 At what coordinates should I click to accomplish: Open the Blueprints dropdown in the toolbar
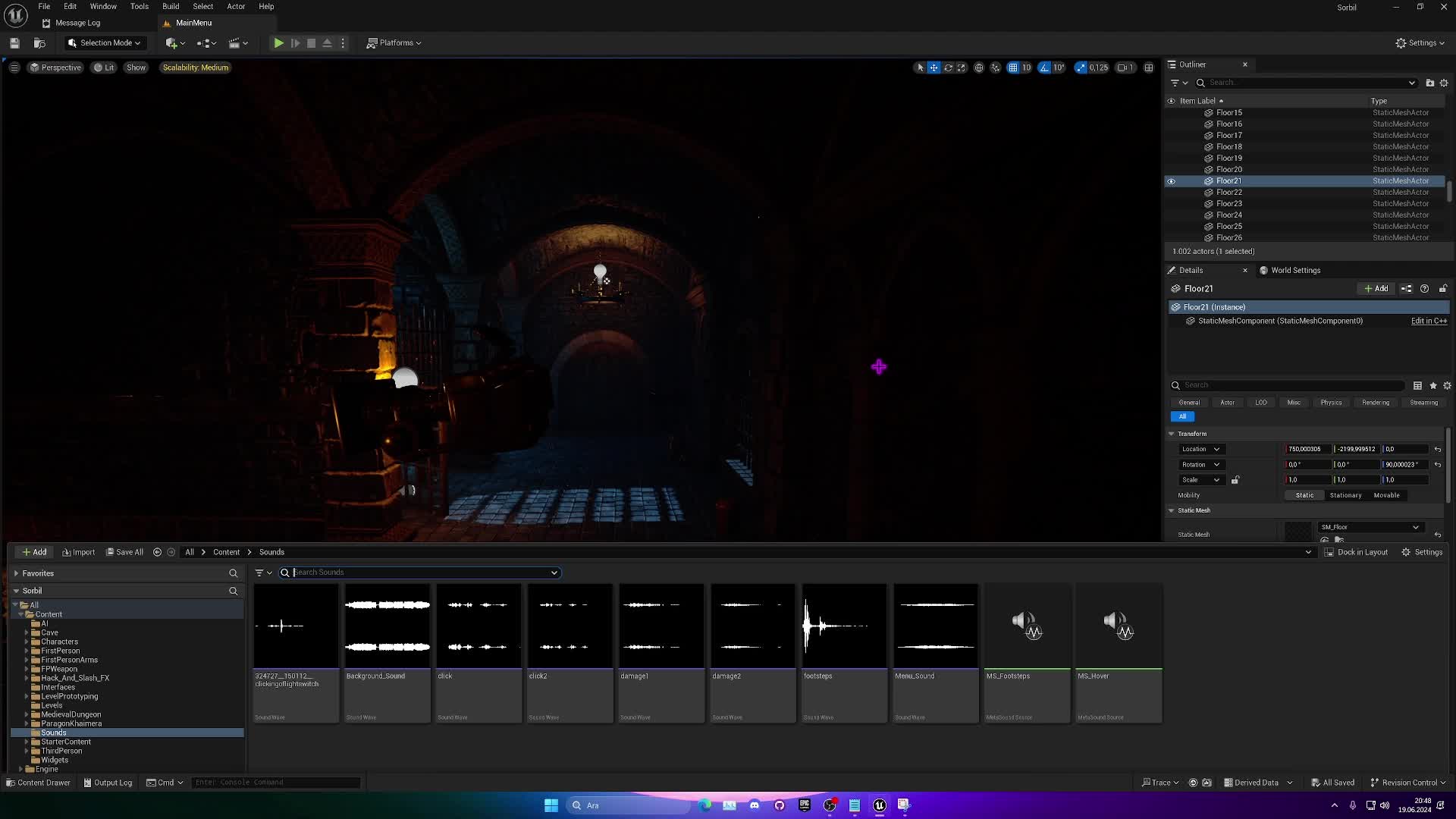click(x=206, y=43)
